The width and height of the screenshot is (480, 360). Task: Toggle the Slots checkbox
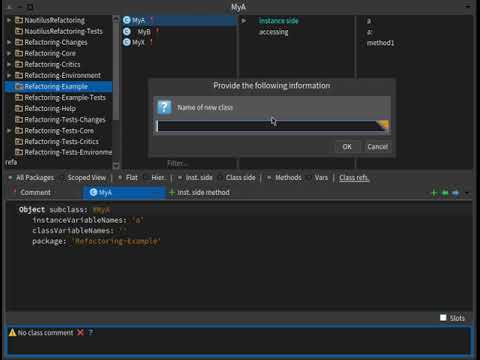[x=443, y=318]
